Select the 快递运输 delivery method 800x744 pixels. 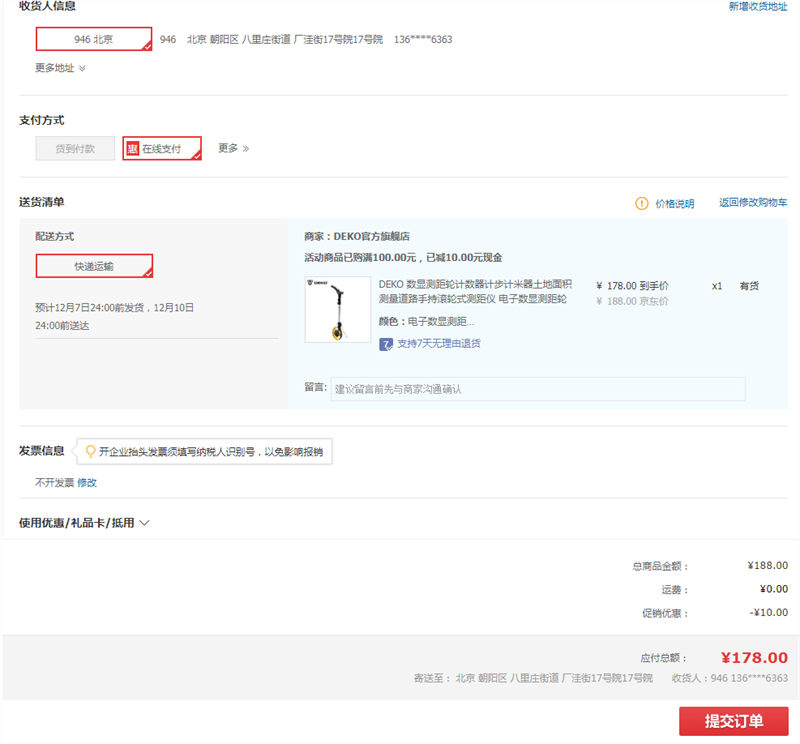pyautogui.click(x=94, y=265)
